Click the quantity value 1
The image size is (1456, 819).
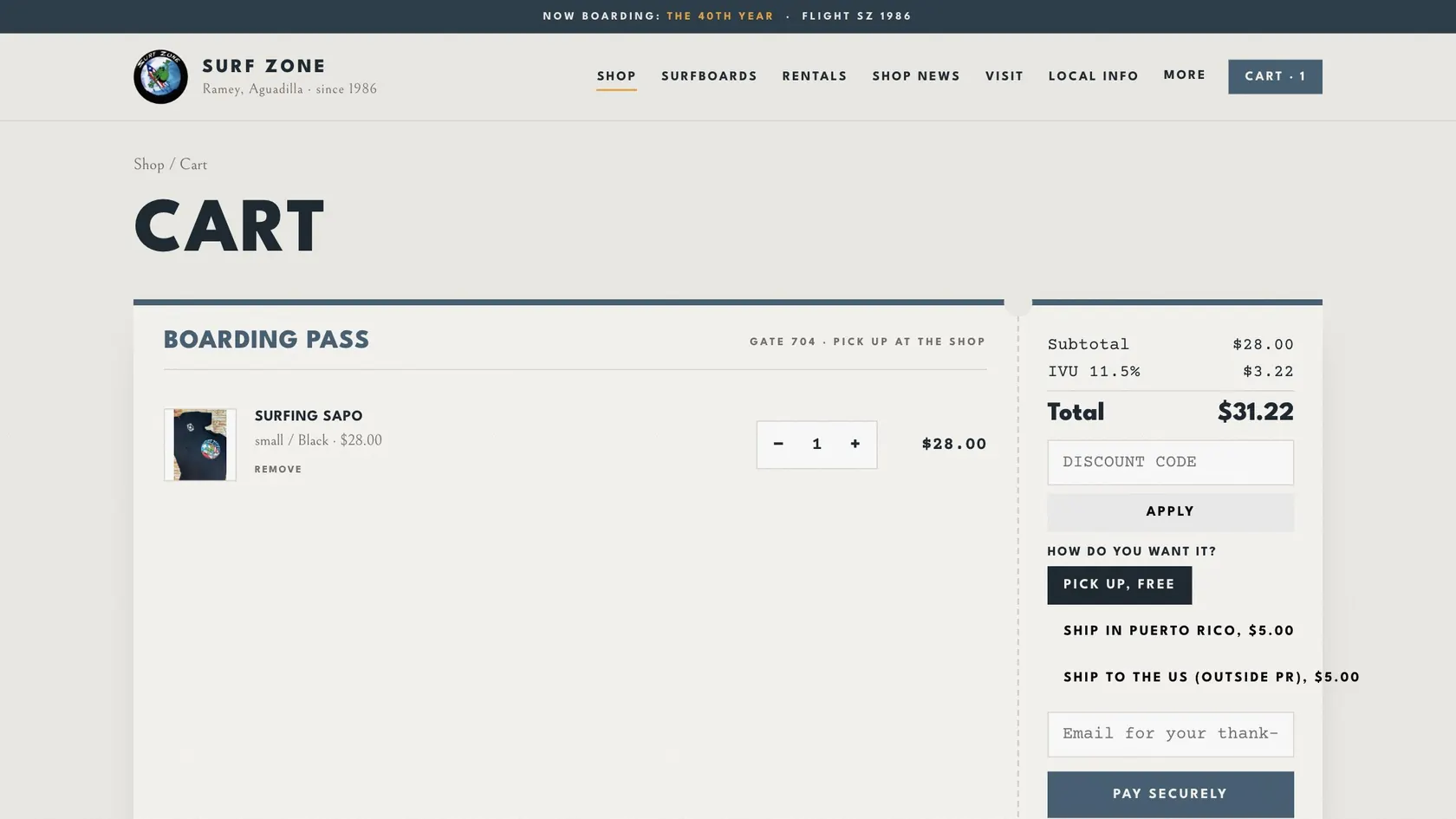[x=816, y=444]
